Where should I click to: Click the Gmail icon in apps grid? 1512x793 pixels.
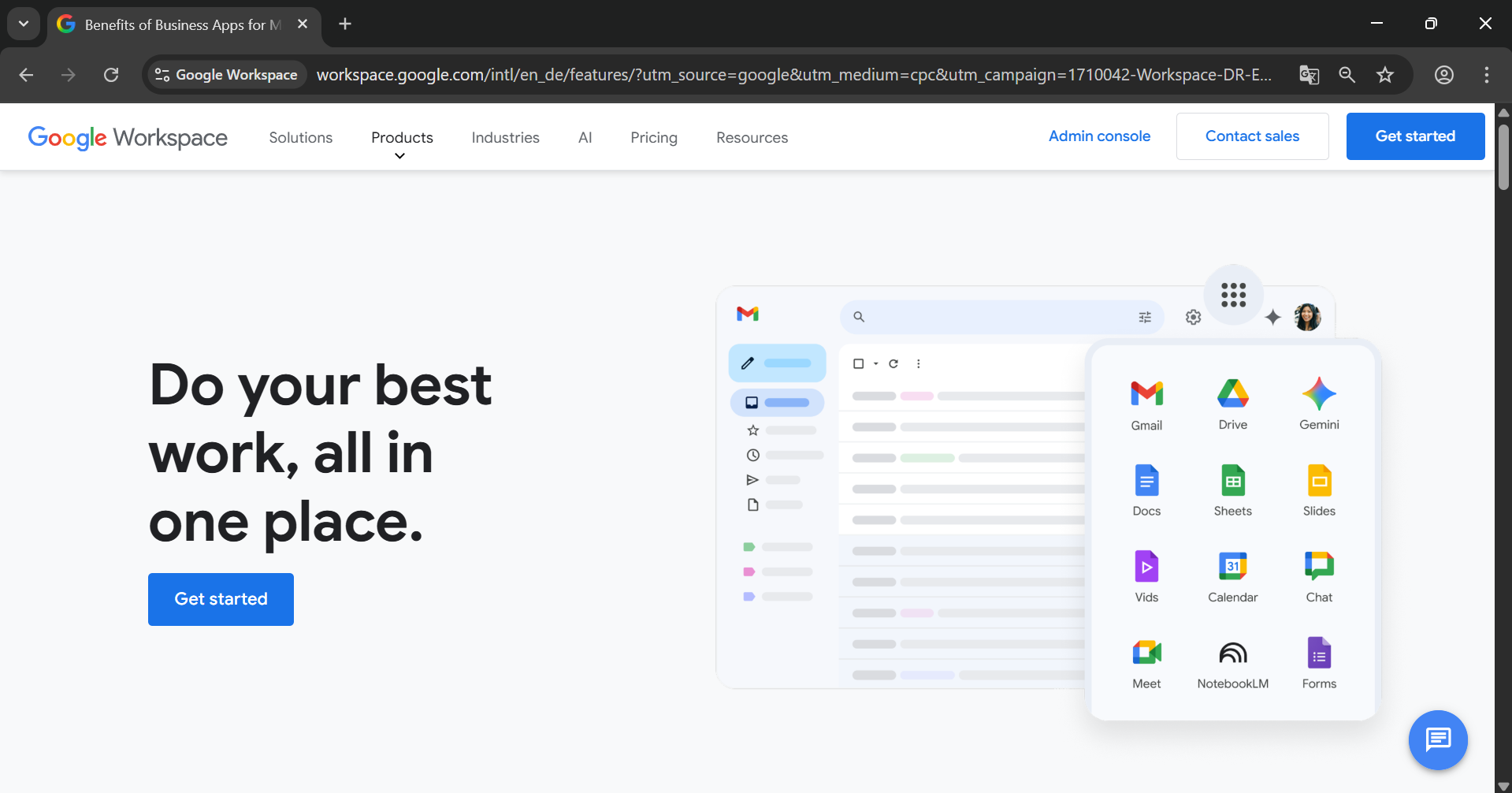click(x=1146, y=393)
